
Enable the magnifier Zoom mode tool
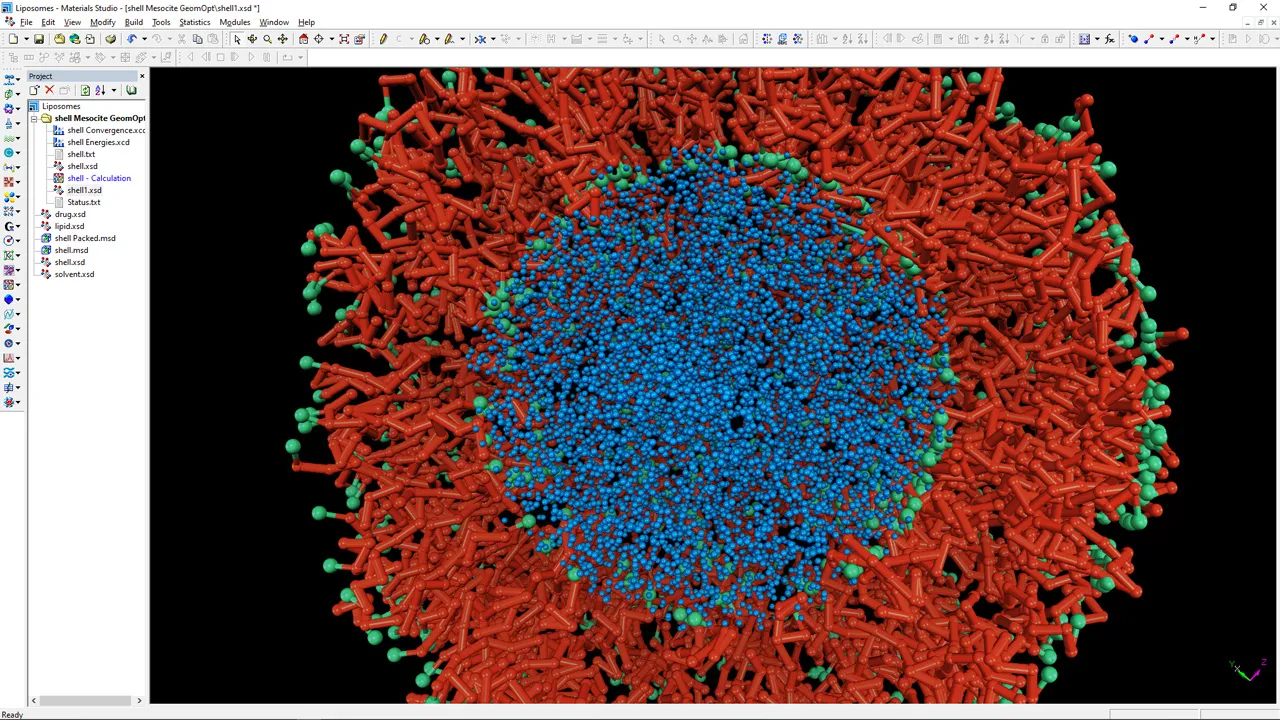coord(267,39)
